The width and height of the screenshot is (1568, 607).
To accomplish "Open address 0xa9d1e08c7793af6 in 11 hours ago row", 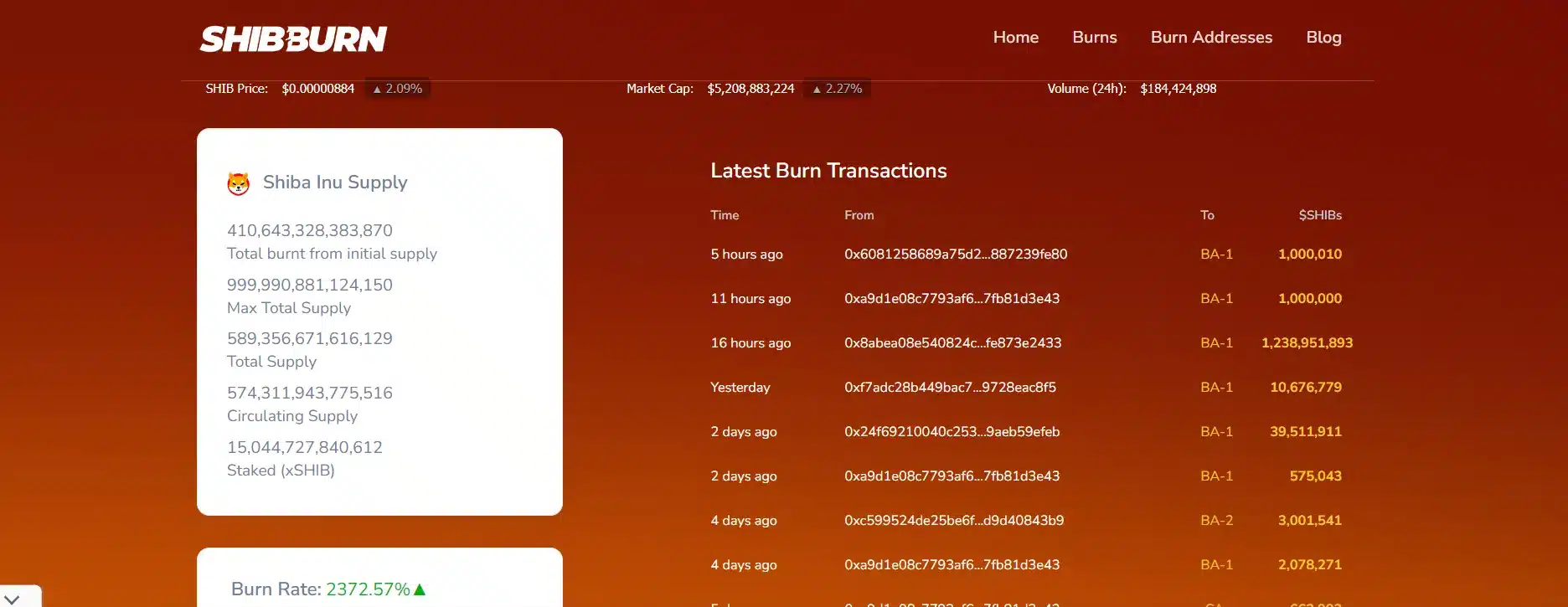I will [952, 298].
